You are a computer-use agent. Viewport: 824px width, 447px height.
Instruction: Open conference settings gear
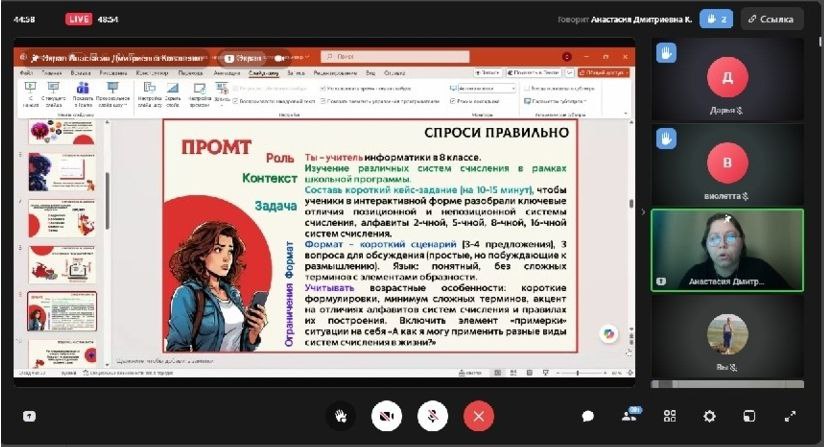coord(709,416)
